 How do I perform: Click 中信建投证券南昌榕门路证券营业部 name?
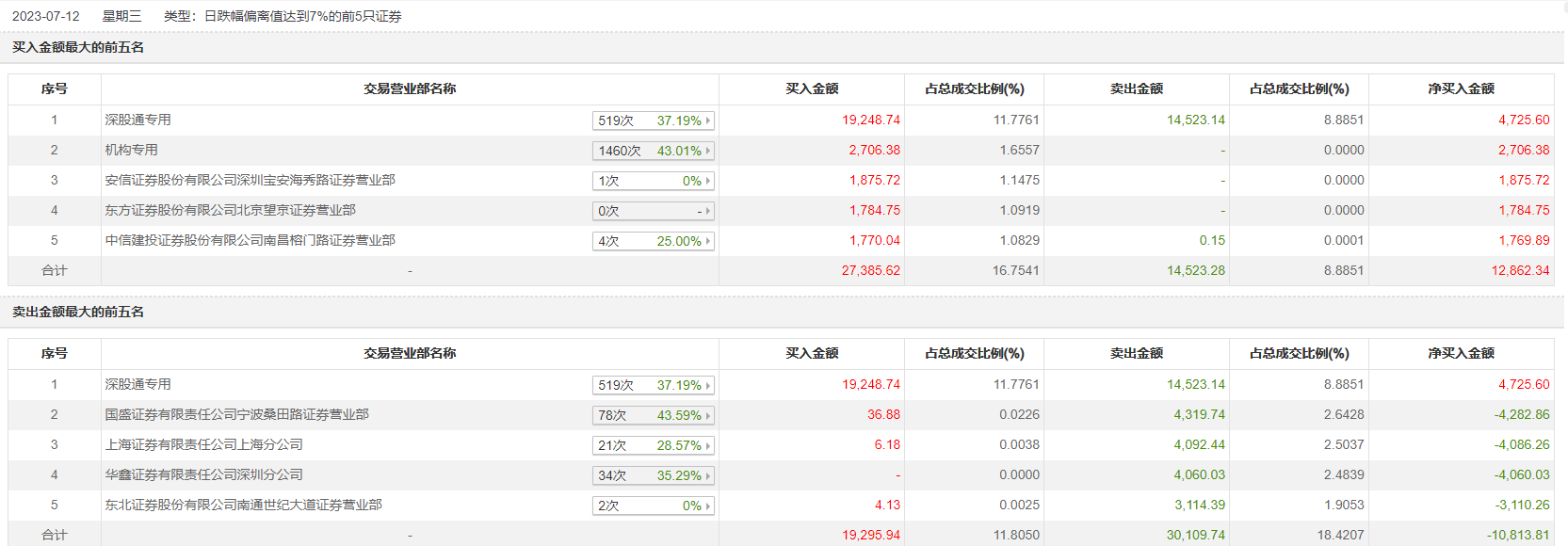250,240
